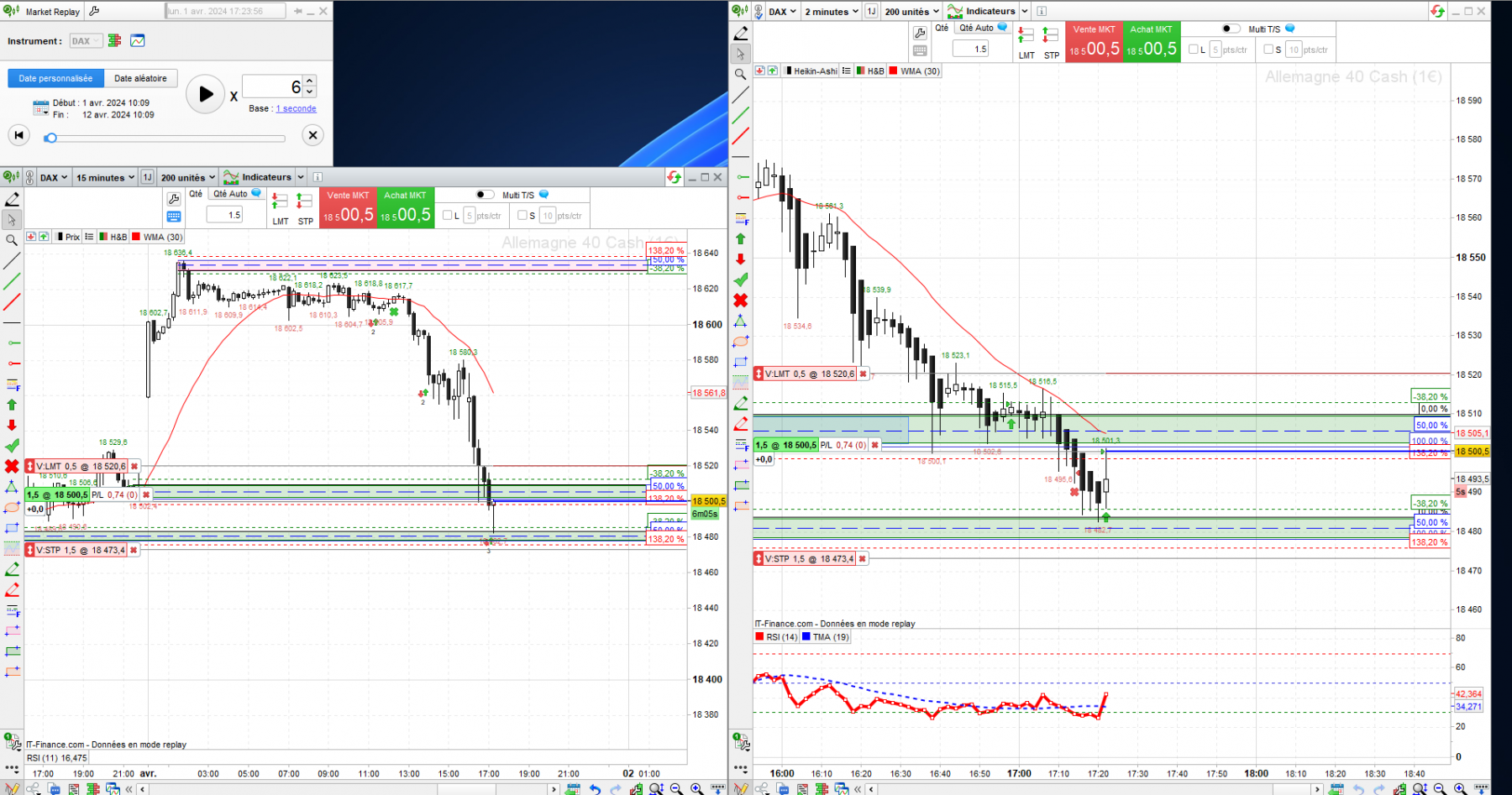
Task: Open 200 unités dropdown in 15-minute chart
Action: coord(187,177)
